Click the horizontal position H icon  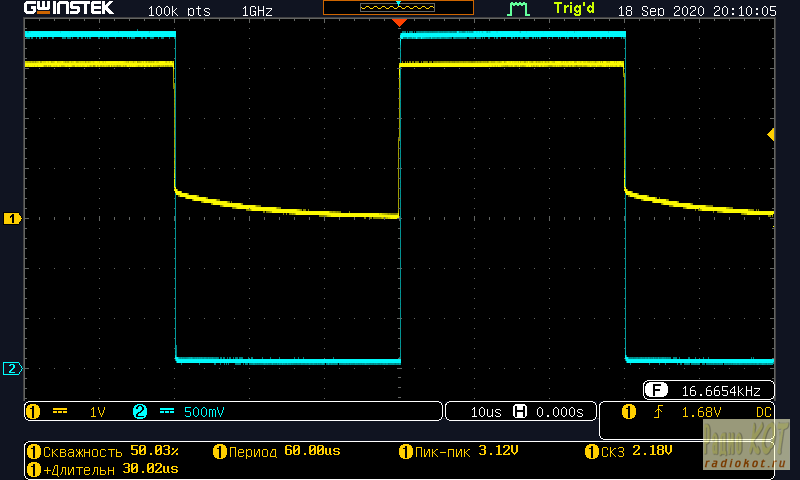pos(520,411)
